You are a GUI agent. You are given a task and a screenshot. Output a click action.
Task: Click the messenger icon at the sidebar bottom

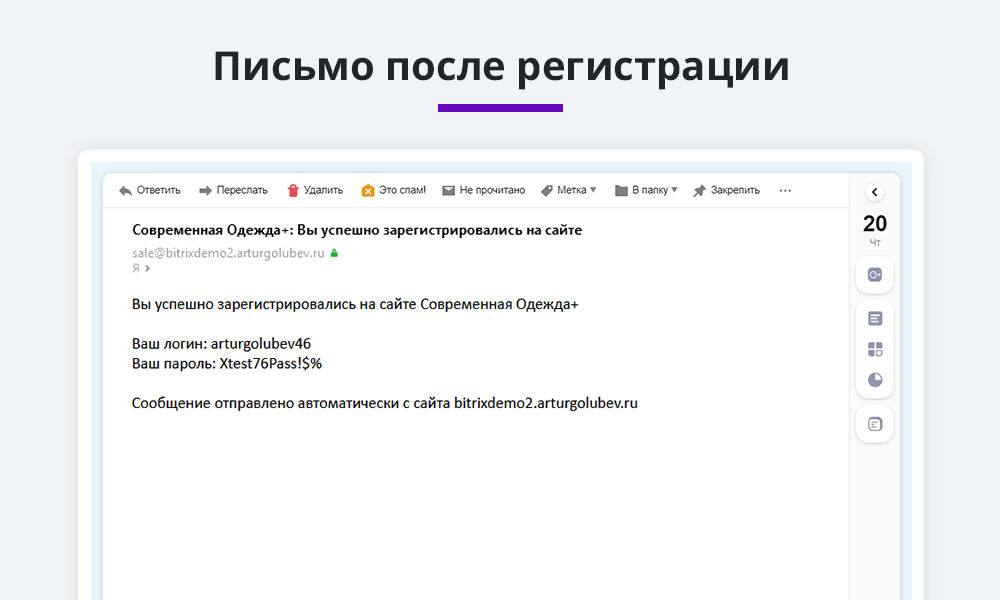click(875, 423)
